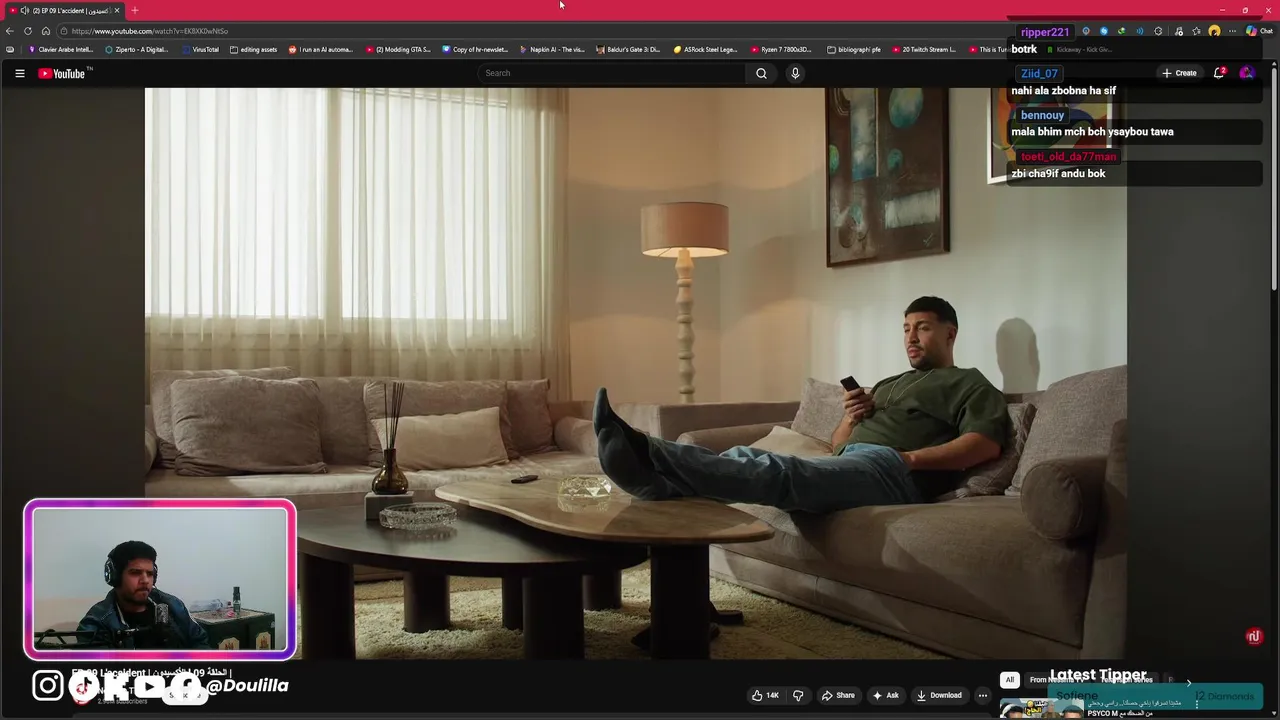Open the Ziperto bookmark
Screen dimensions: 1280x720
(137, 49)
